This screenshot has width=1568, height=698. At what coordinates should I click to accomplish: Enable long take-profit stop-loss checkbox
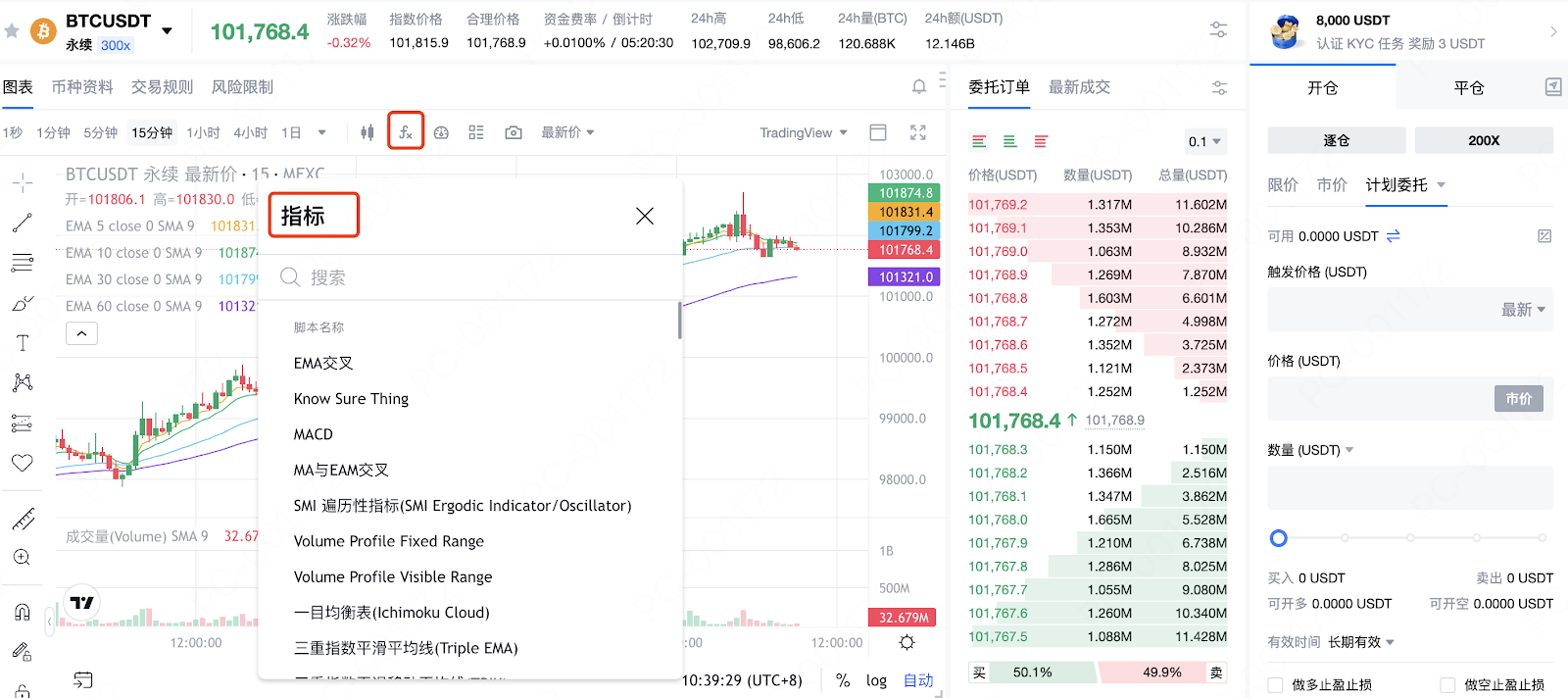(x=1275, y=684)
